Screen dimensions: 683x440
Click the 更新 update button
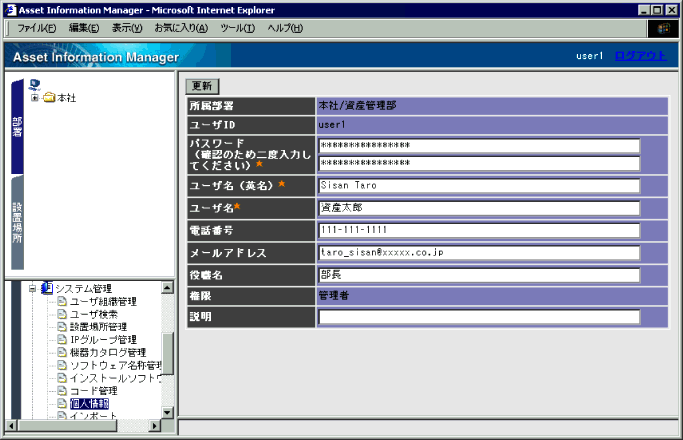coord(202,86)
